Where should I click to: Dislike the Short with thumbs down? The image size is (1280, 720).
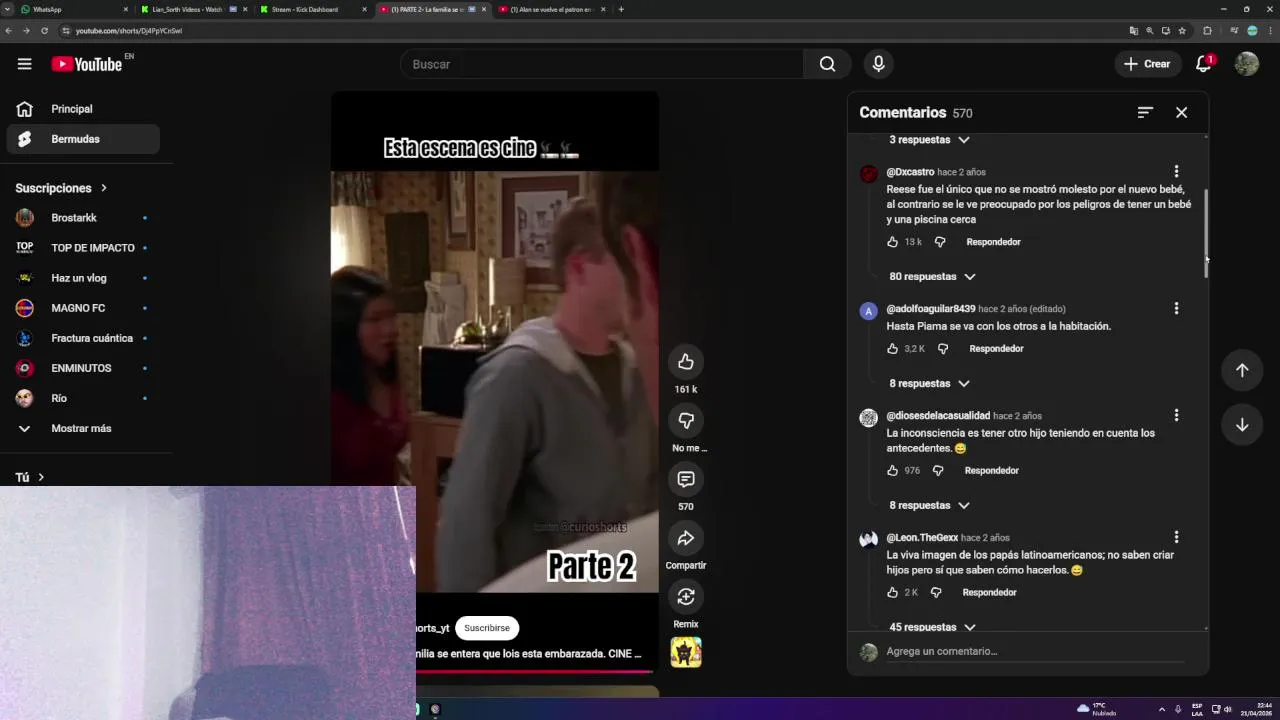686,420
